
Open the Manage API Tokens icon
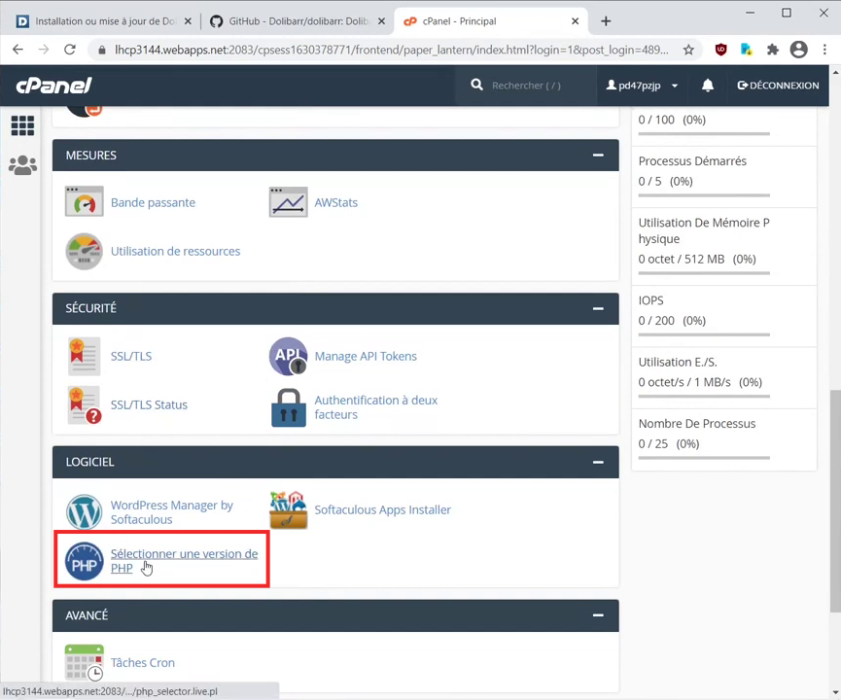pyautogui.click(x=288, y=356)
